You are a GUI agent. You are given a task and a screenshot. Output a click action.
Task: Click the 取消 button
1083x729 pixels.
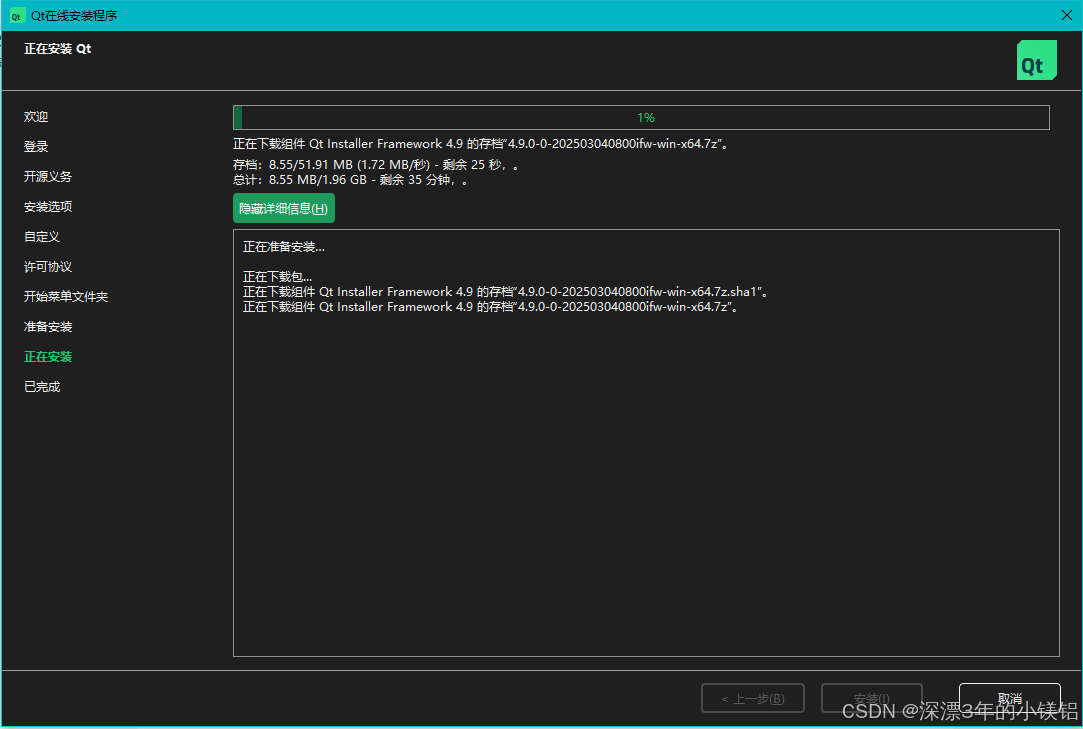pos(1009,698)
